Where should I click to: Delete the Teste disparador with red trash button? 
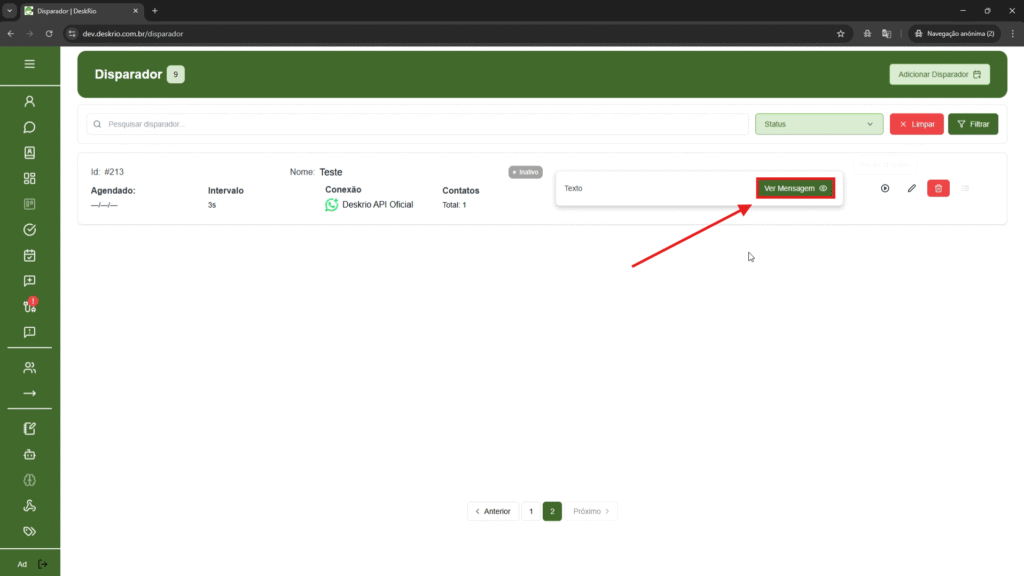(938, 188)
